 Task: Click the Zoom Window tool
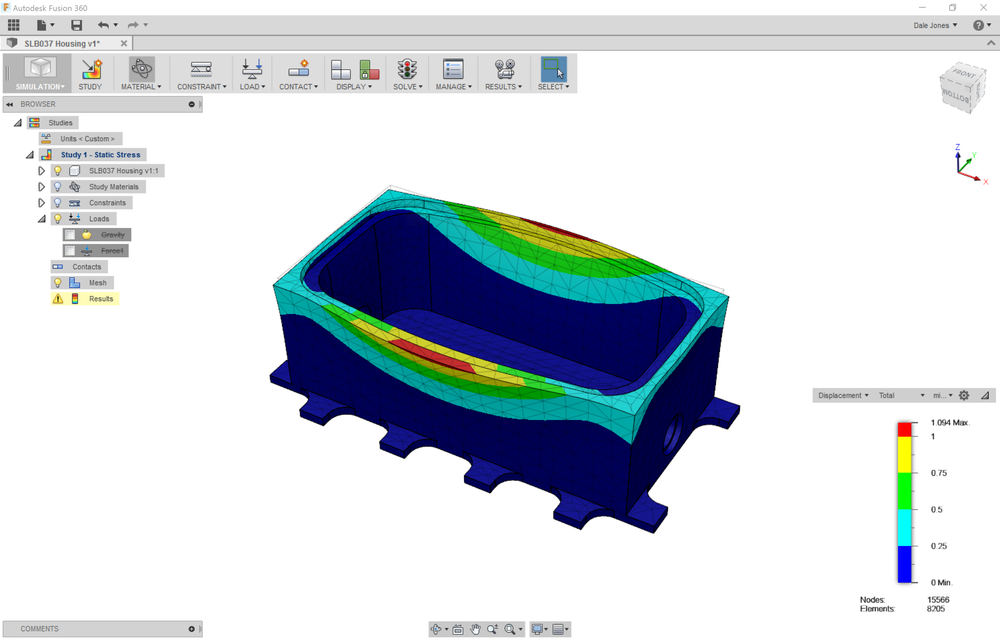pyautogui.click(x=492, y=629)
